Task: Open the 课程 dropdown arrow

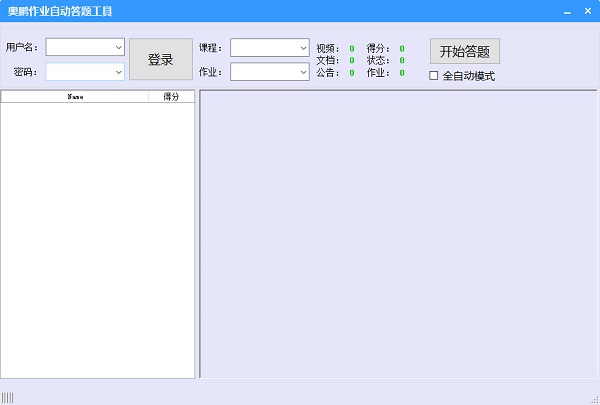Action: click(303, 47)
